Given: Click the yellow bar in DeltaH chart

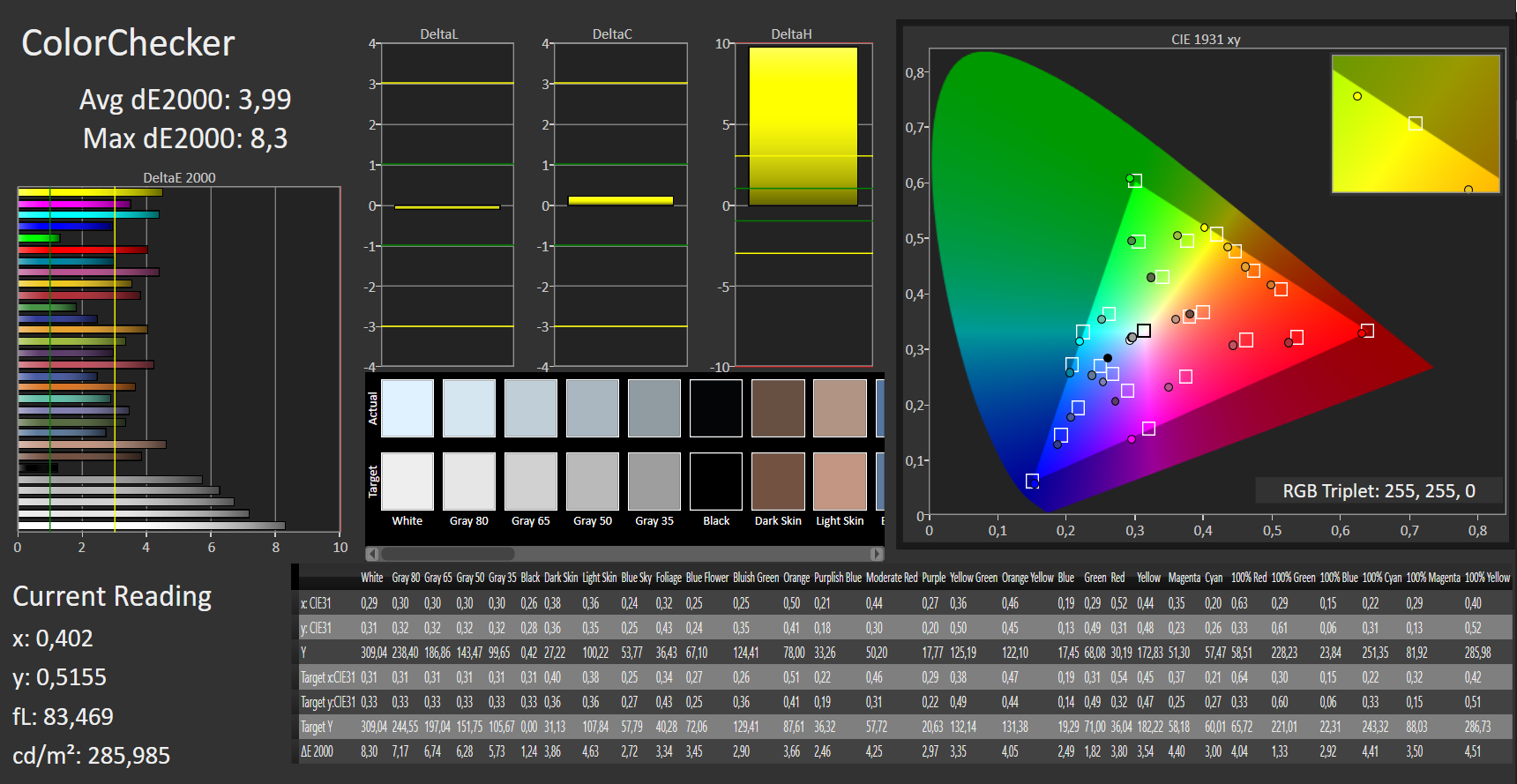Looking at the screenshot, I should coord(803,126).
